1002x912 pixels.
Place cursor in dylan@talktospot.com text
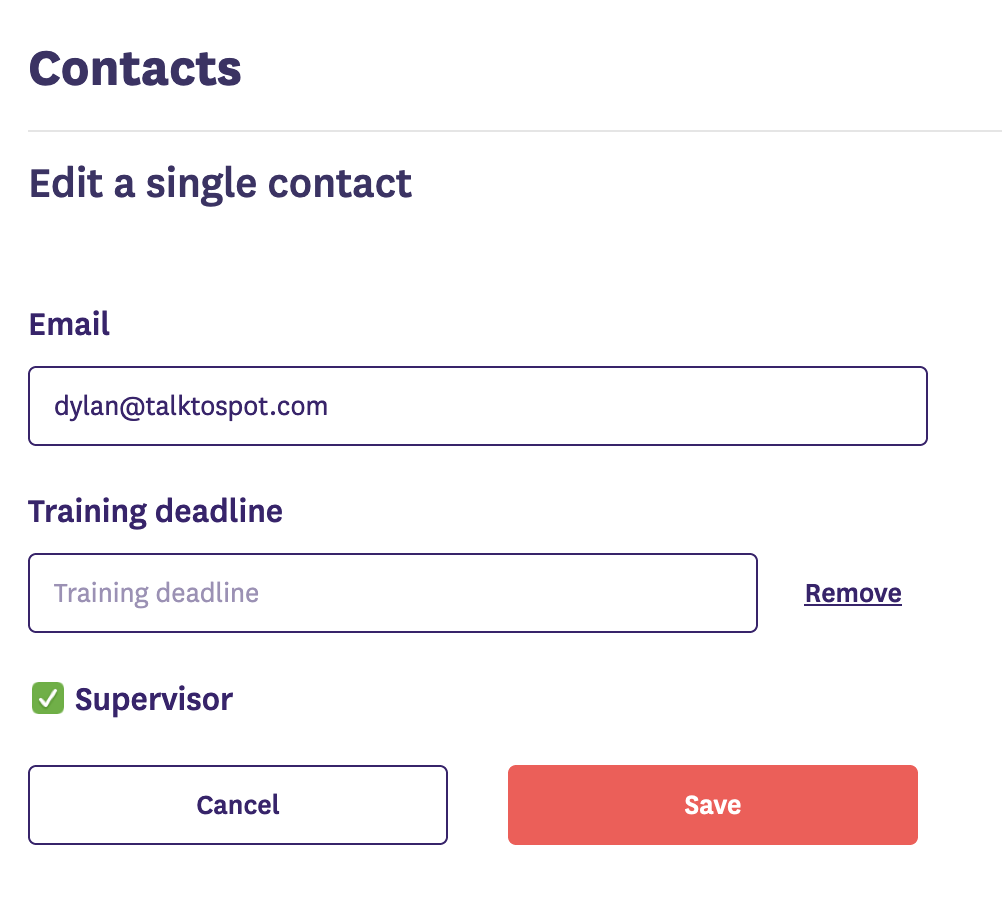[191, 406]
